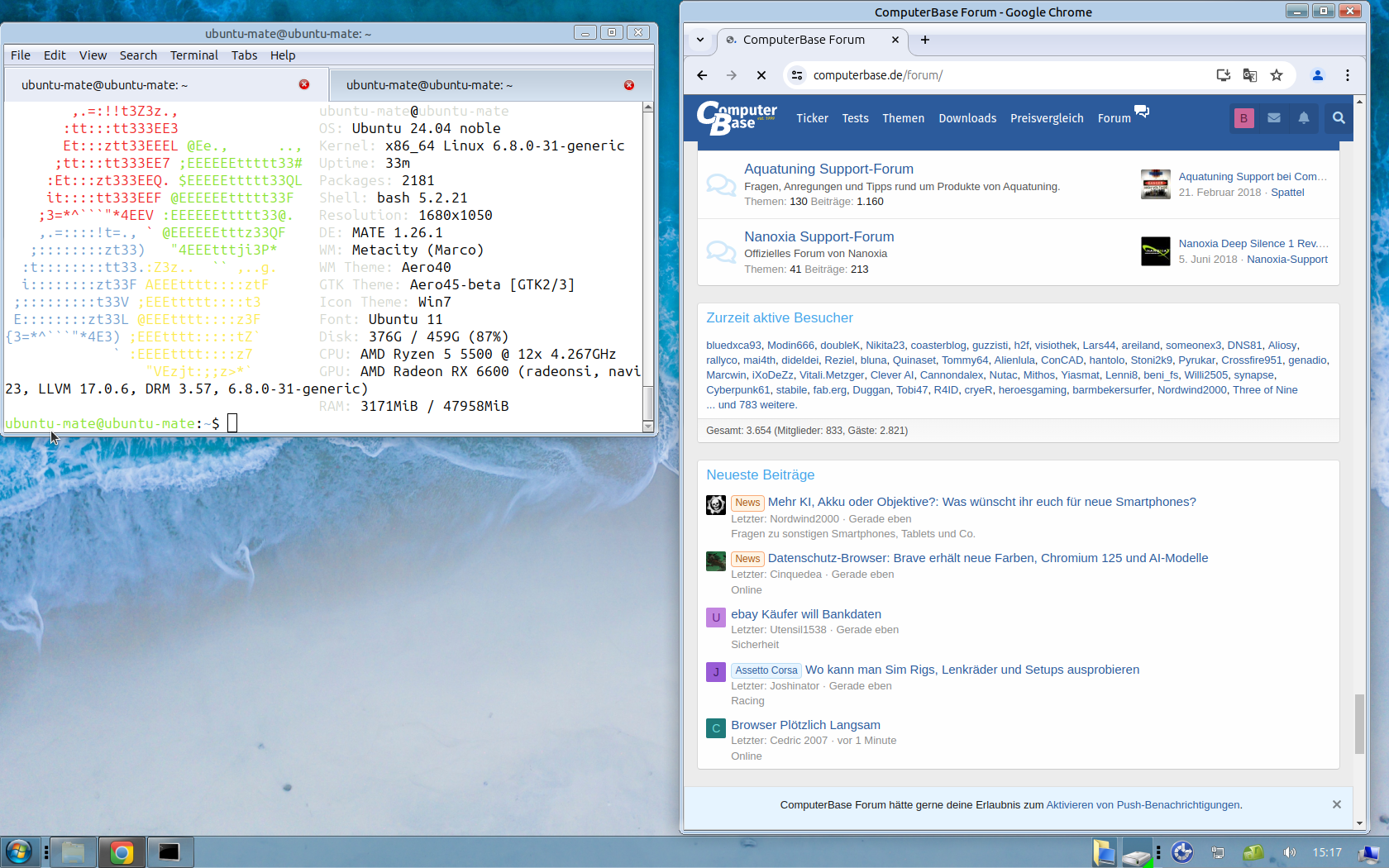This screenshot has height=868, width=1389.
Task: Switch to Chrome in the taskbar
Action: pos(122,851)
